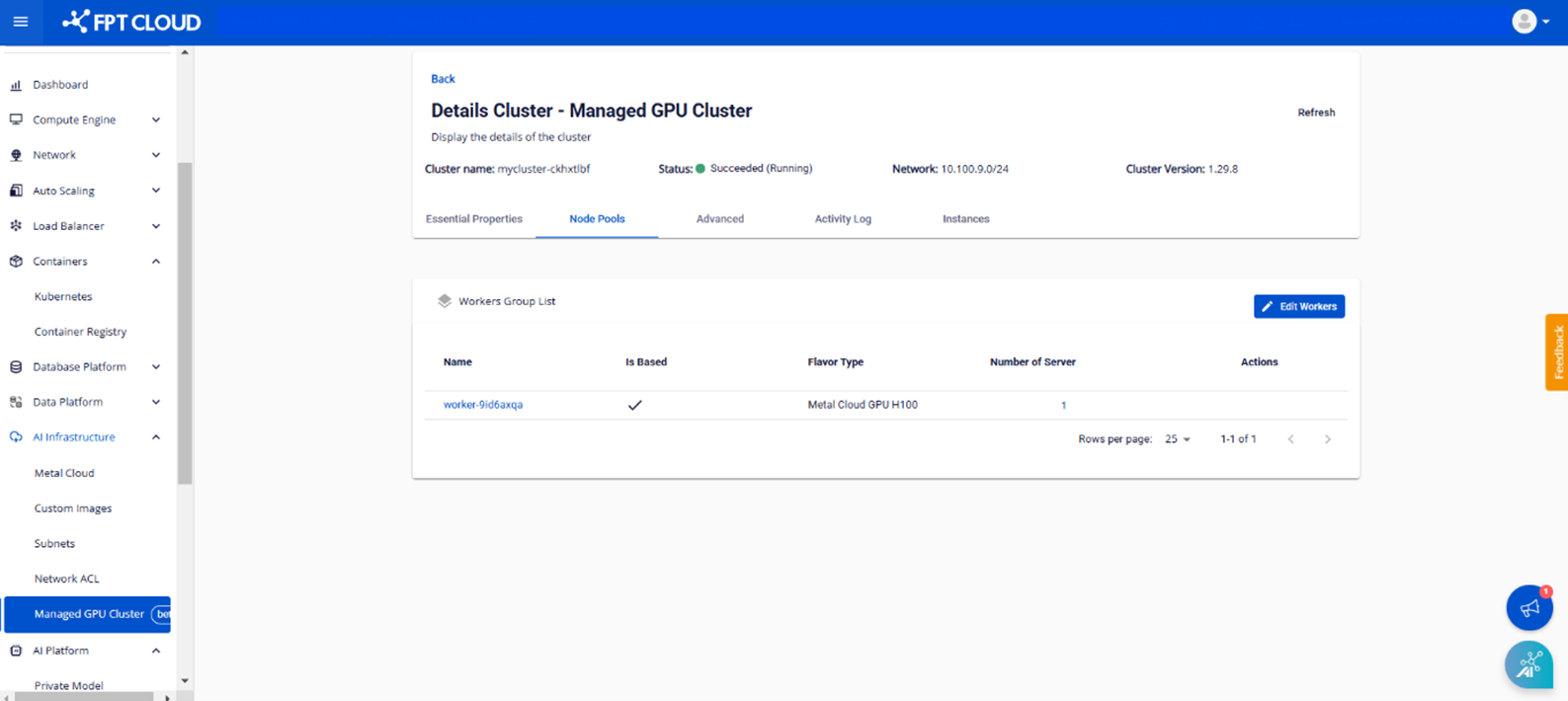Open the rows per page dropdown
This screenshot has width=1568, height=701.
tap(1177, 439)
